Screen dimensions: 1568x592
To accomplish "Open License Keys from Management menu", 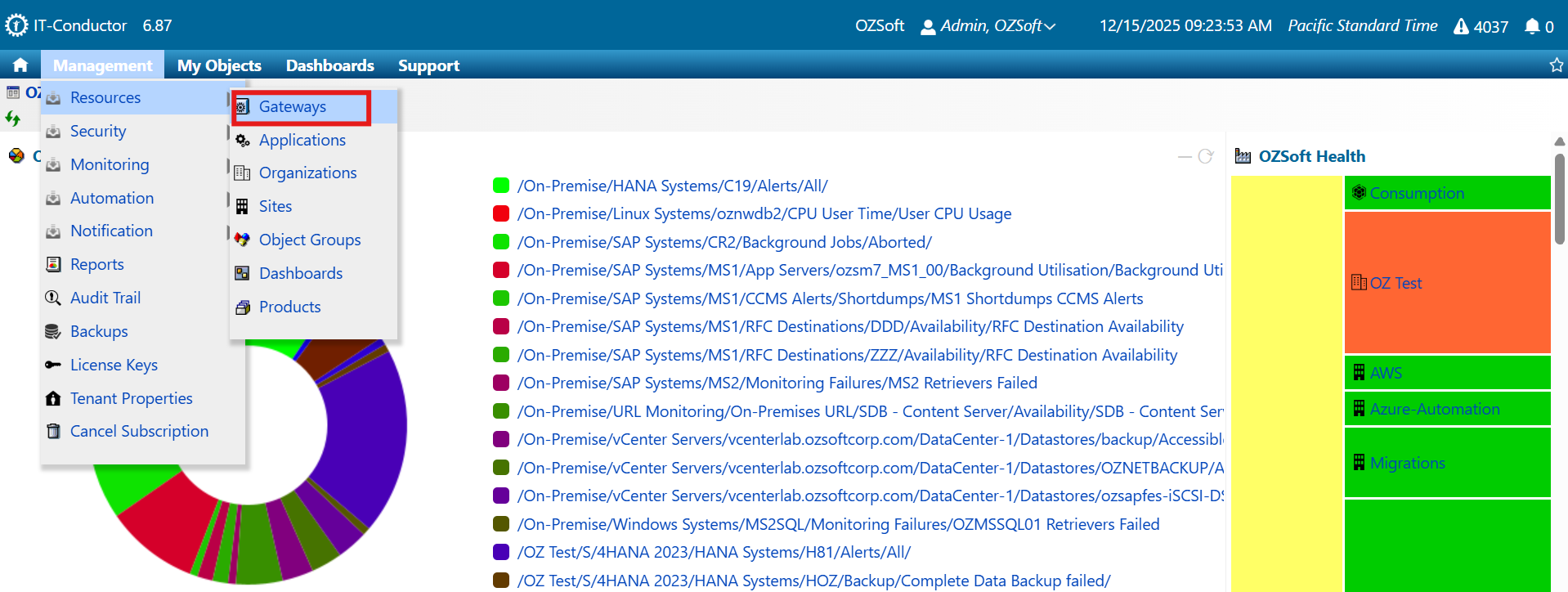I will coord(114,365).
